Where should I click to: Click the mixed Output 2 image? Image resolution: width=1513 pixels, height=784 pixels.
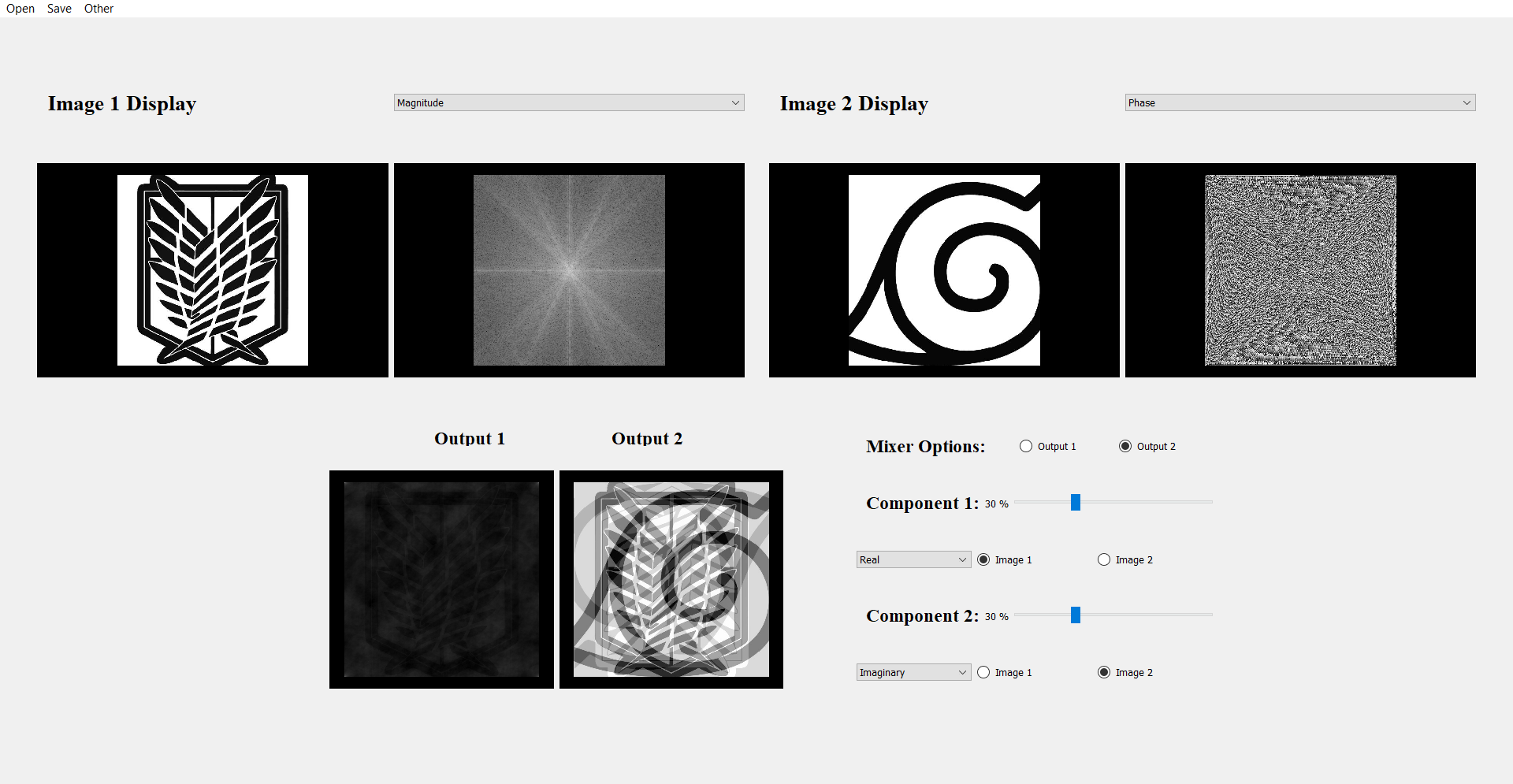671,579
